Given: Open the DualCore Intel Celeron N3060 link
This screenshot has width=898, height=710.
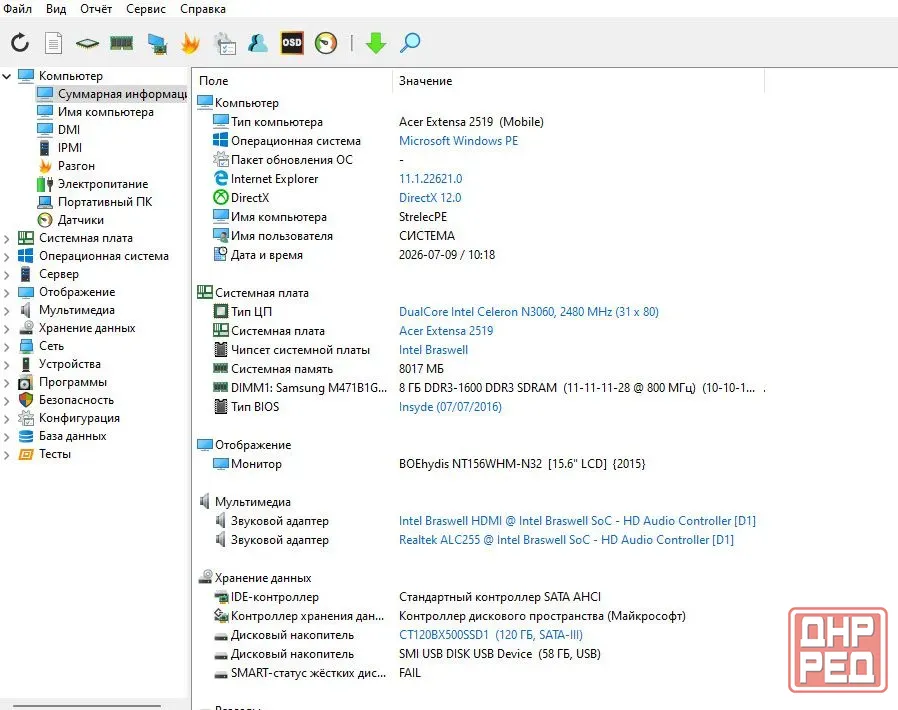Looking at the screenshot, I should tap(529, 311).
